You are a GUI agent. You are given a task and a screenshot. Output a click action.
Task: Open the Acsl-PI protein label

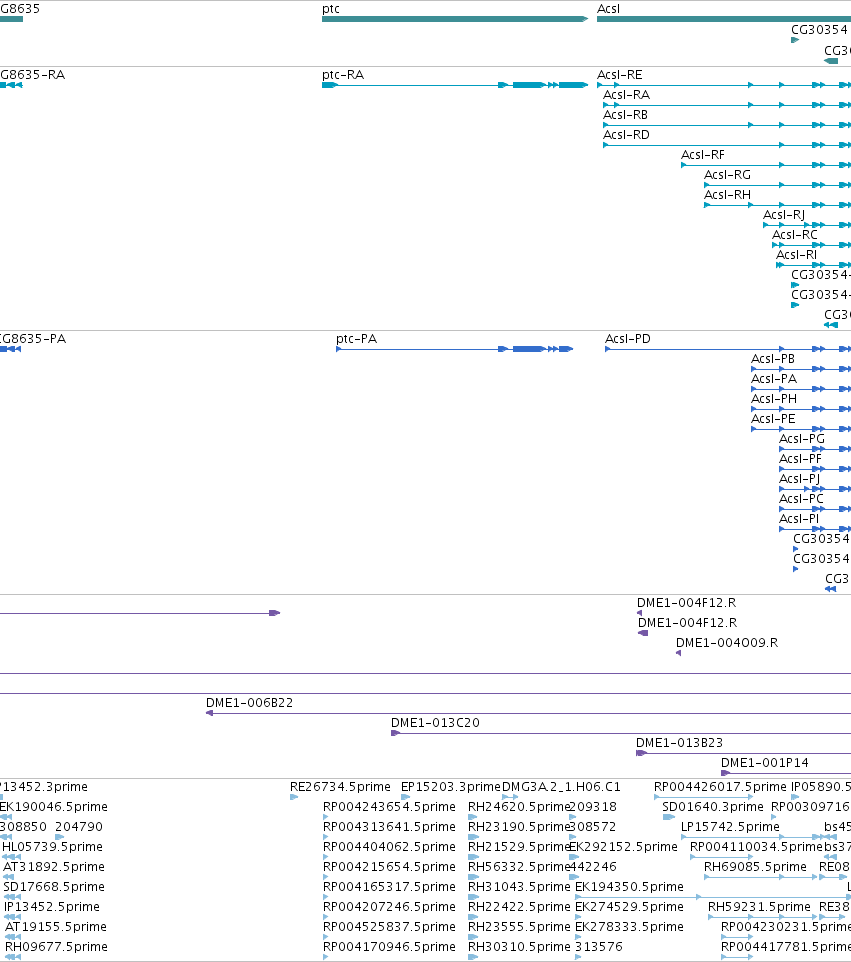pos(799,518)
